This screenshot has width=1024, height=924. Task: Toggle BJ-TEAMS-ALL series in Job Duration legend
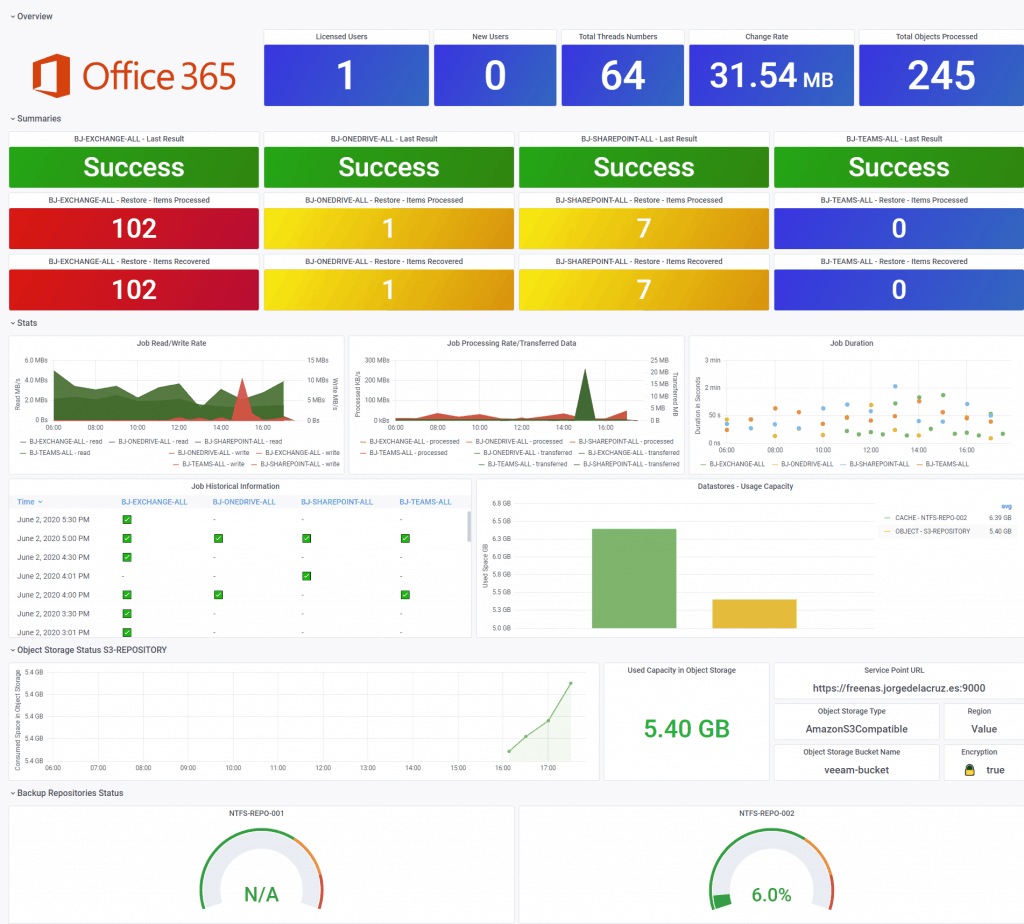tap(947, 464)
